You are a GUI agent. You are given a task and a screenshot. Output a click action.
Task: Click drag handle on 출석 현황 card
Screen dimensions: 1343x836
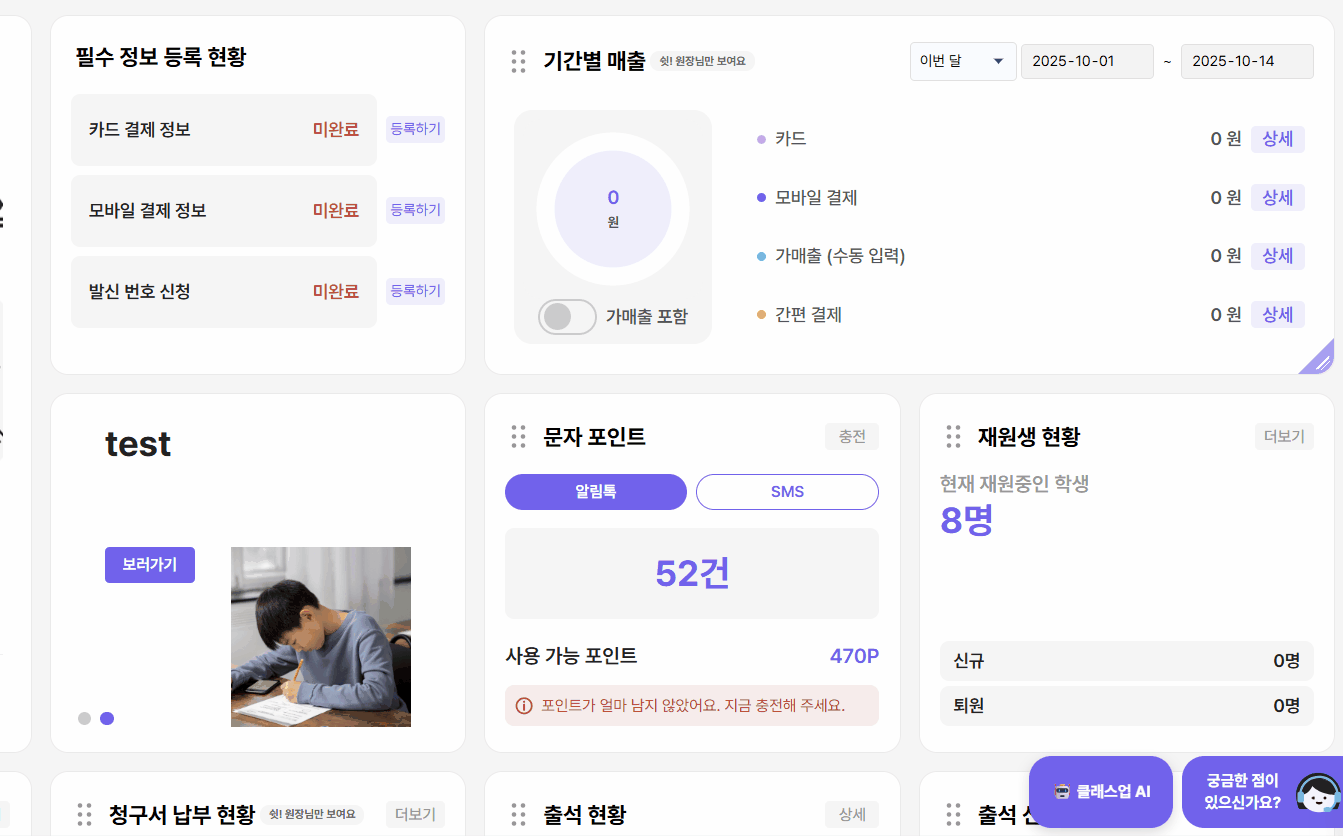[x=518, y=815]
